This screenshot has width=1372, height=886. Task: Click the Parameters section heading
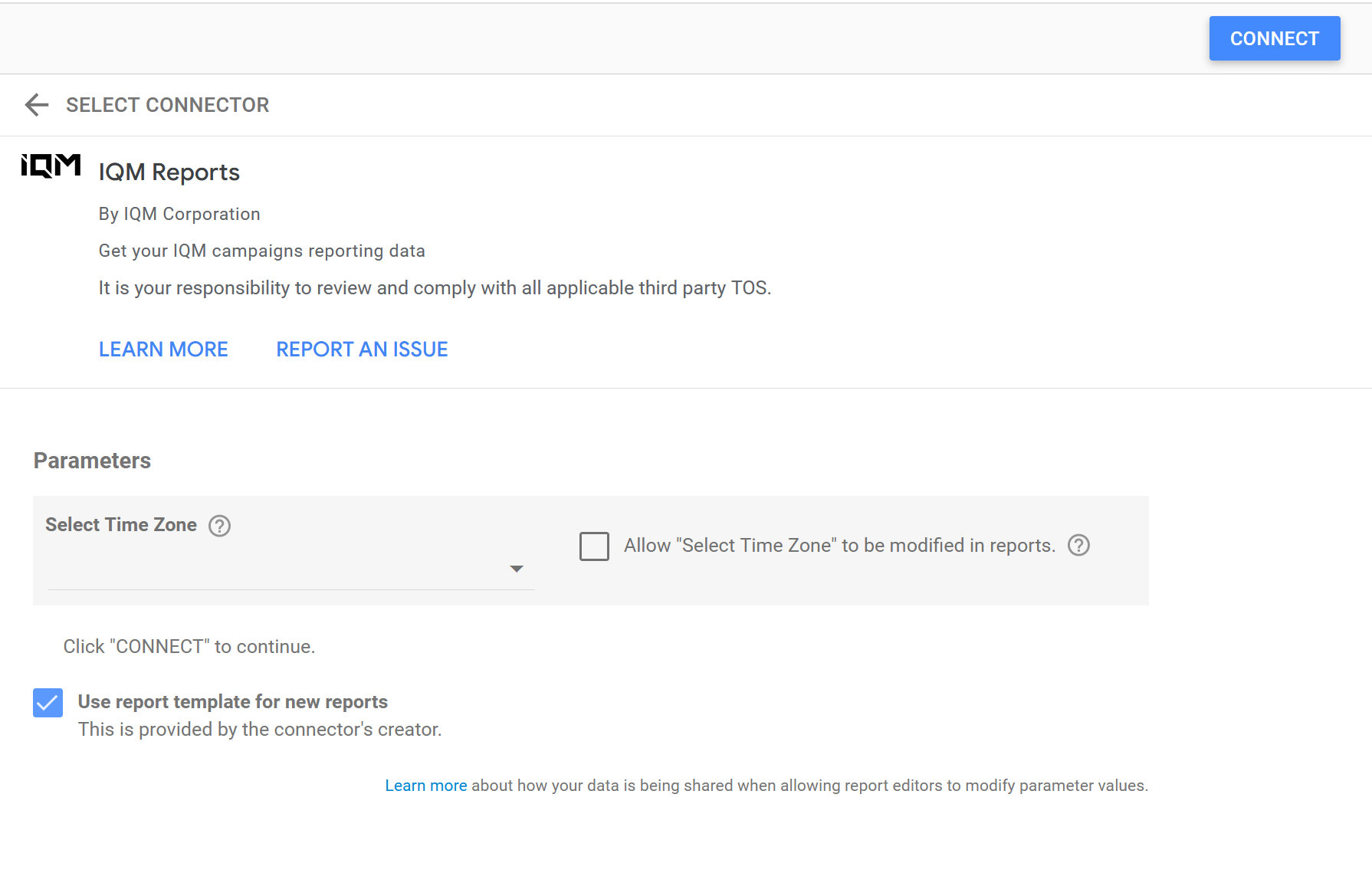click(92, 461)
